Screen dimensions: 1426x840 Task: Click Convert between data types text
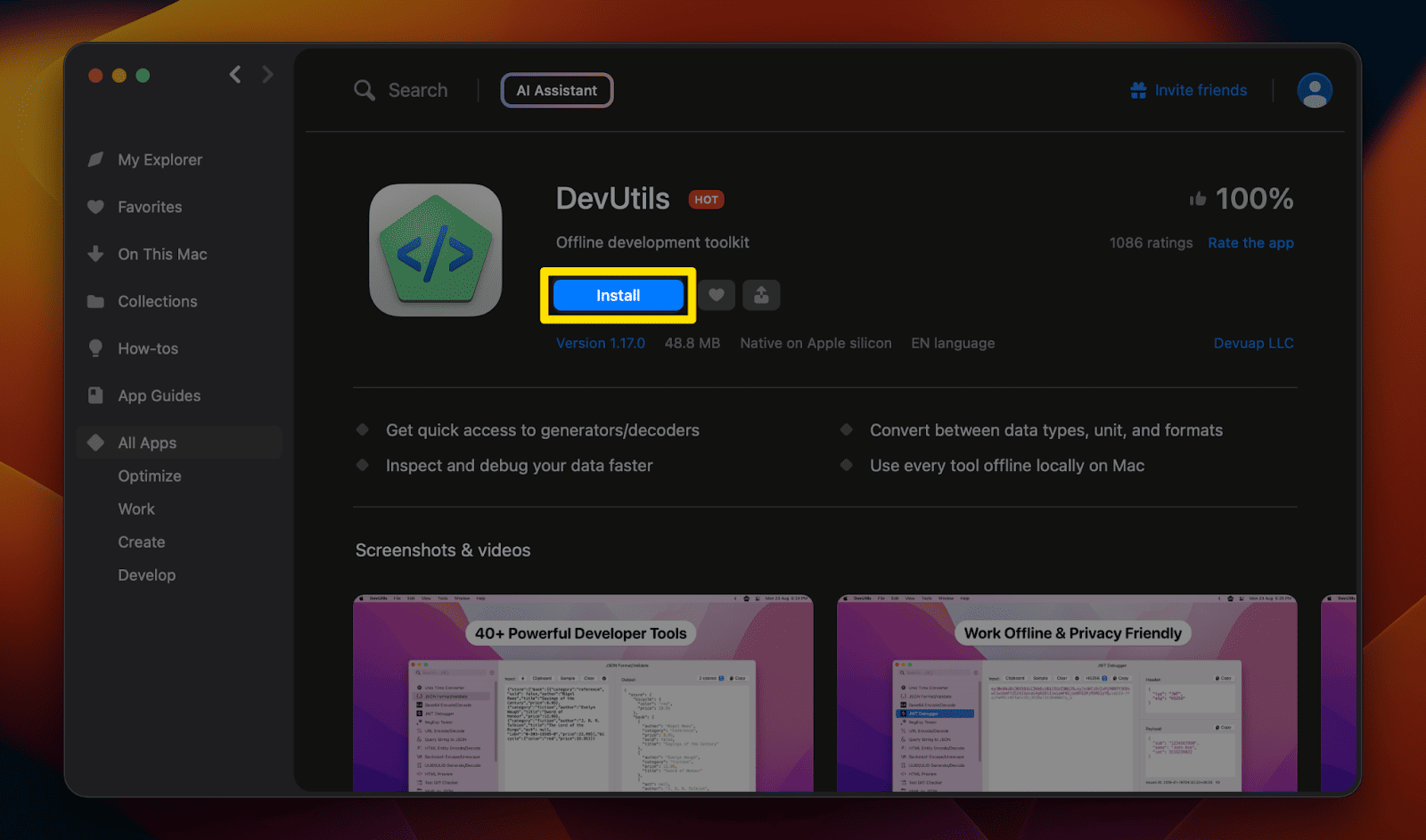(x=1046, y=430)
